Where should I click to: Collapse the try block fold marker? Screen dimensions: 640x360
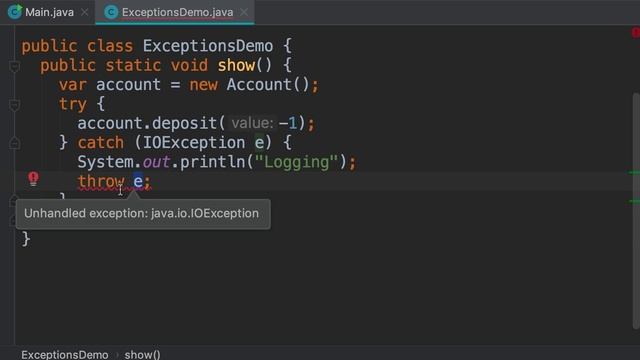coord(14,105)
